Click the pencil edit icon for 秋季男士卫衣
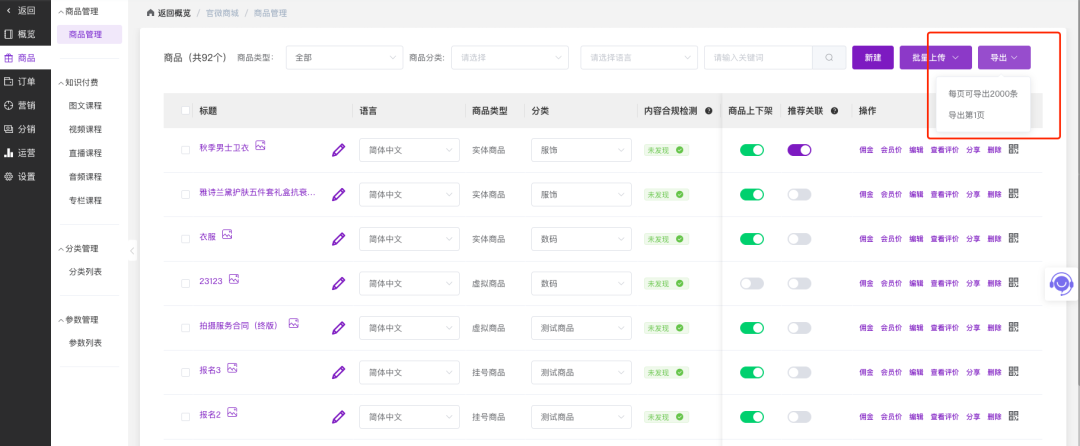The width and height of the screenshot is (1080, 446). tap(339, 150)
